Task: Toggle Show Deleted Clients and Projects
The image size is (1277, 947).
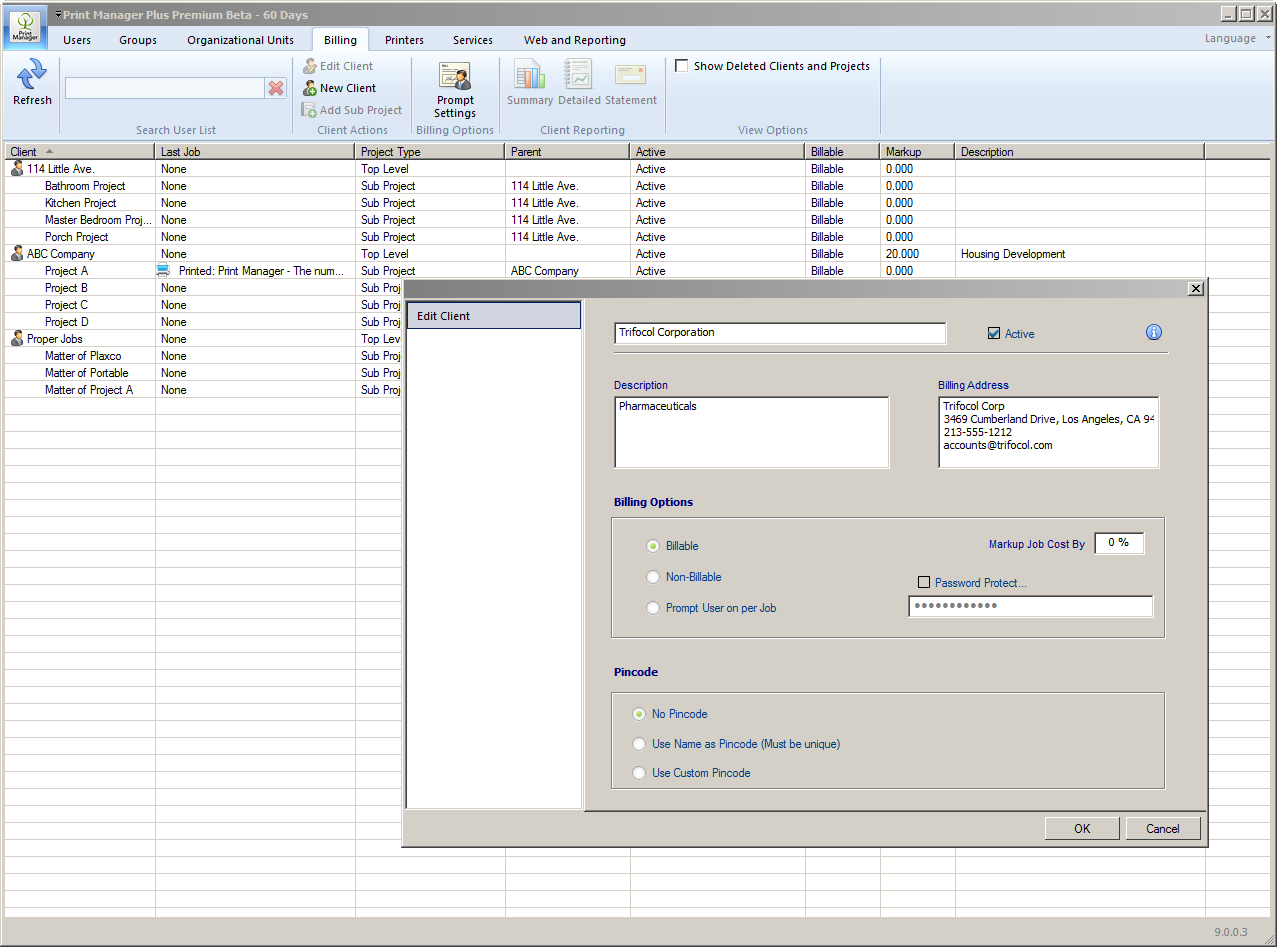Action: (x=682, y=66)
